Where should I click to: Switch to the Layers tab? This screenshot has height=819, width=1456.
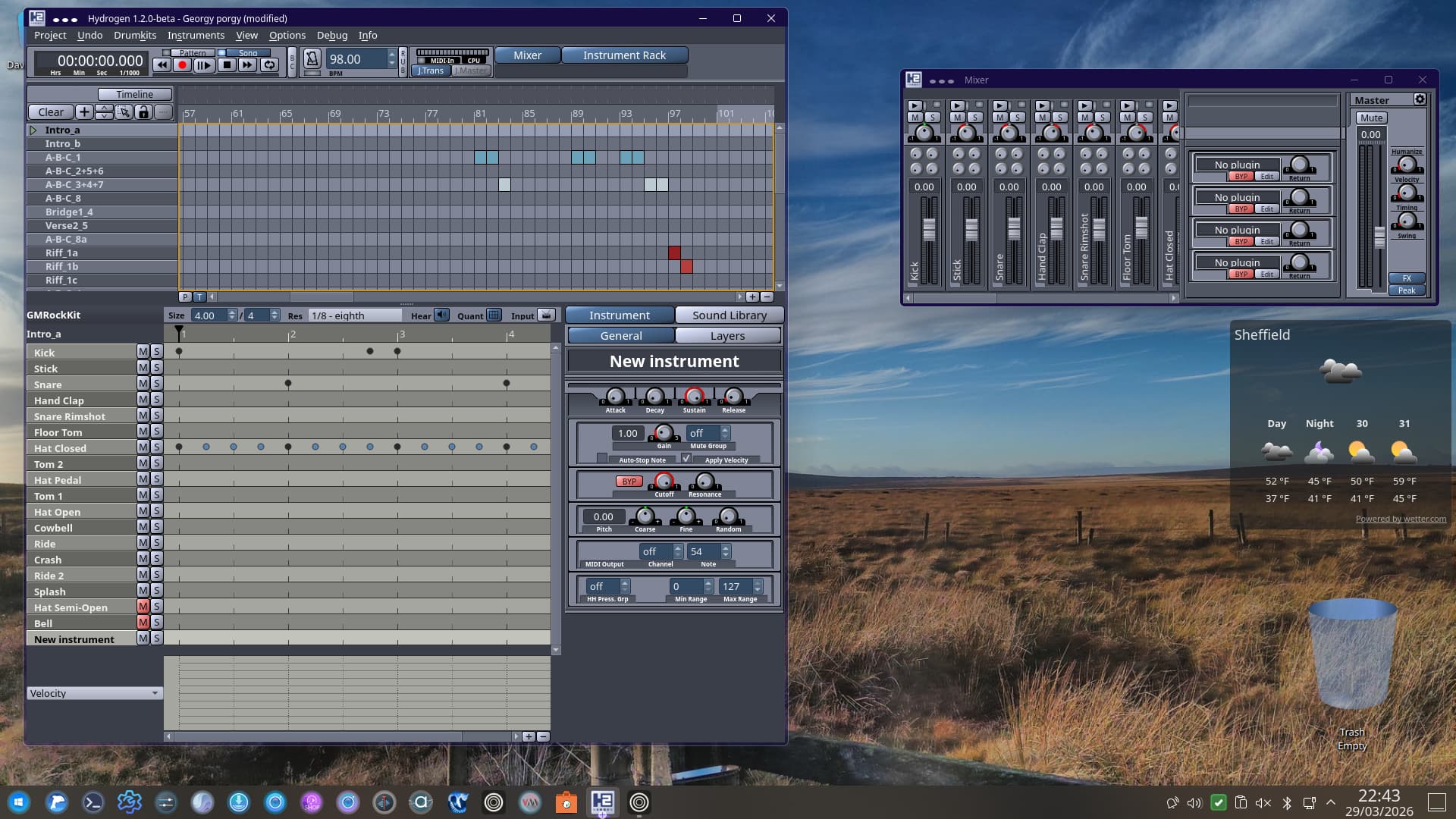[727, 335]
